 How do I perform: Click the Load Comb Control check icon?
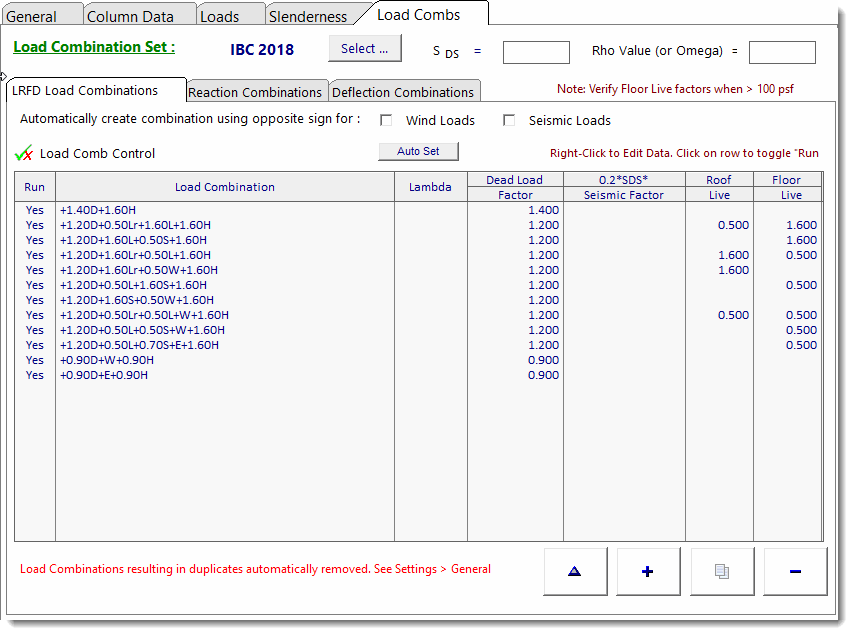(25, 154)
